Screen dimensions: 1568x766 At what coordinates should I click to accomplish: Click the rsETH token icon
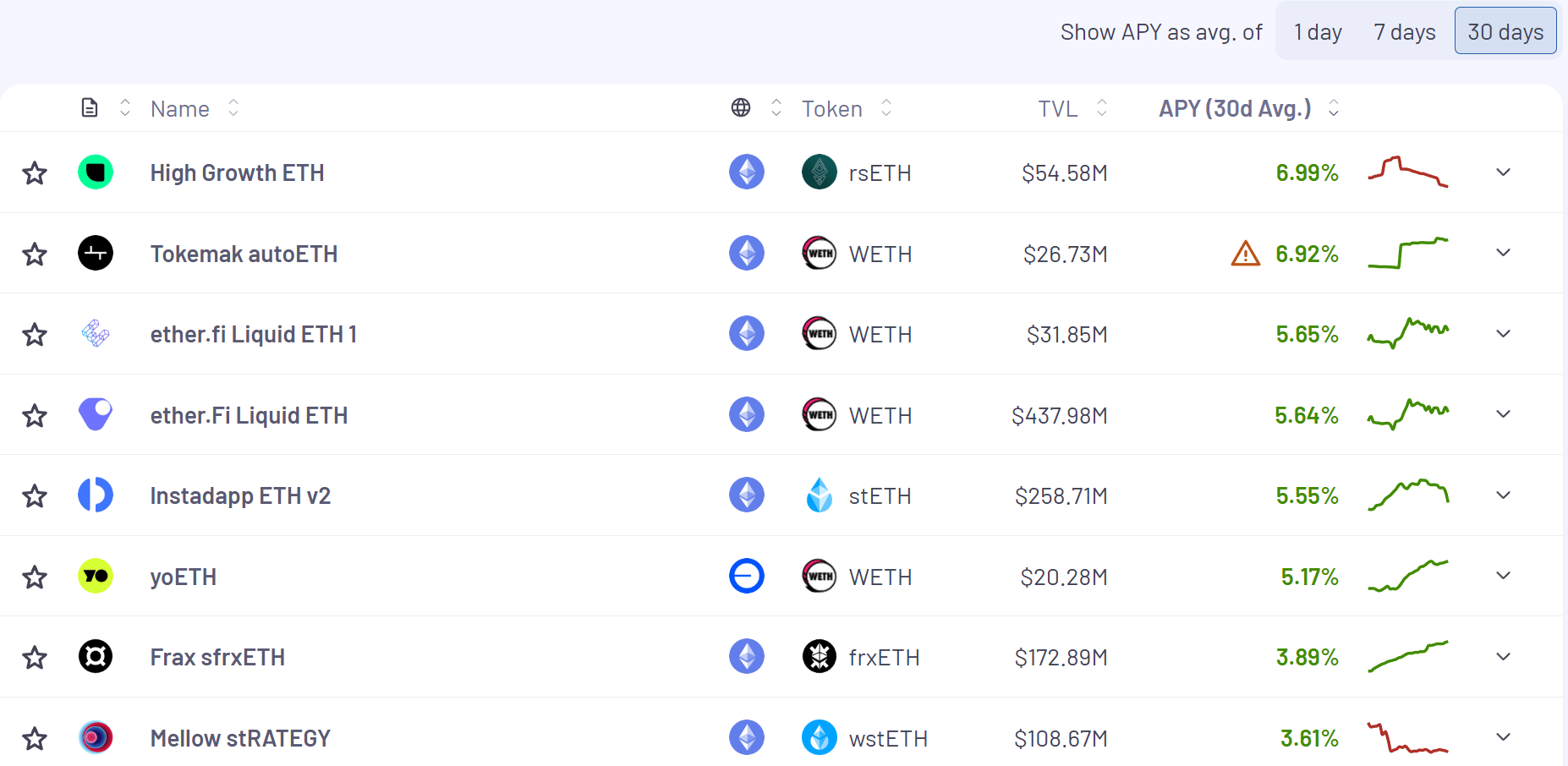(819, 172)
